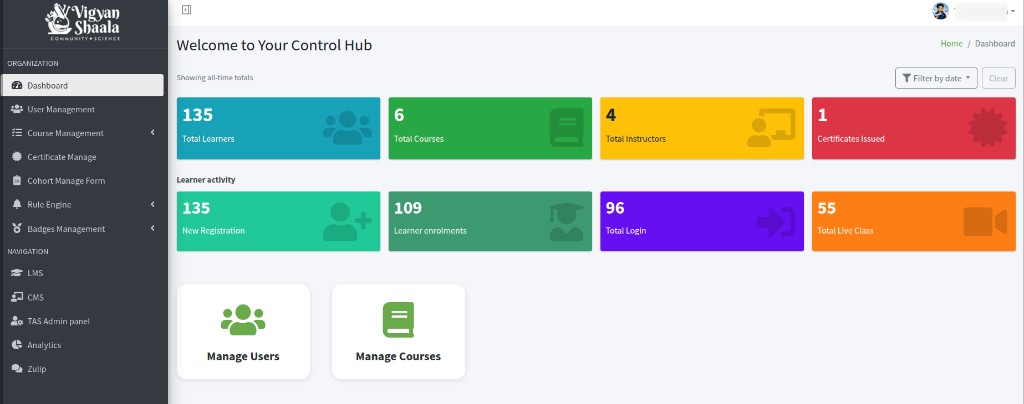
Task: Expand Rule Engine submenu chevron
Action: [x=152, y=204]
